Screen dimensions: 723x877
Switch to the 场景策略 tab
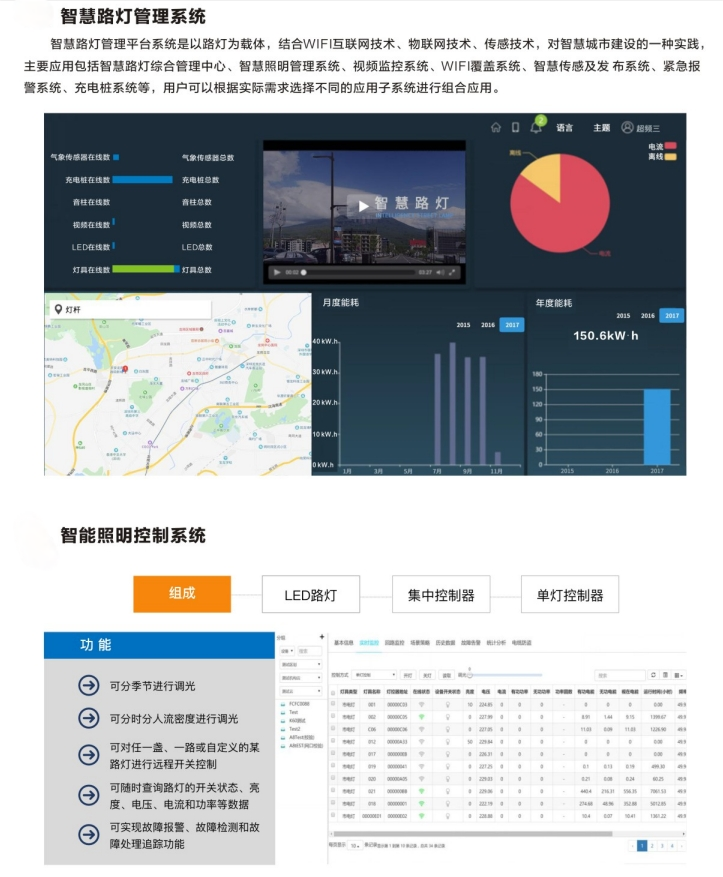(x=420, y=643)
